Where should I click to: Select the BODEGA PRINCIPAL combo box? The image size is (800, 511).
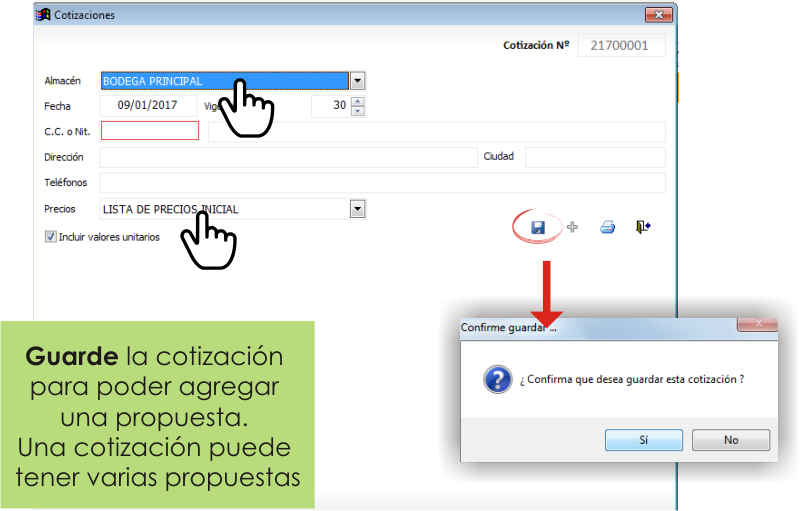pos(225,81)
